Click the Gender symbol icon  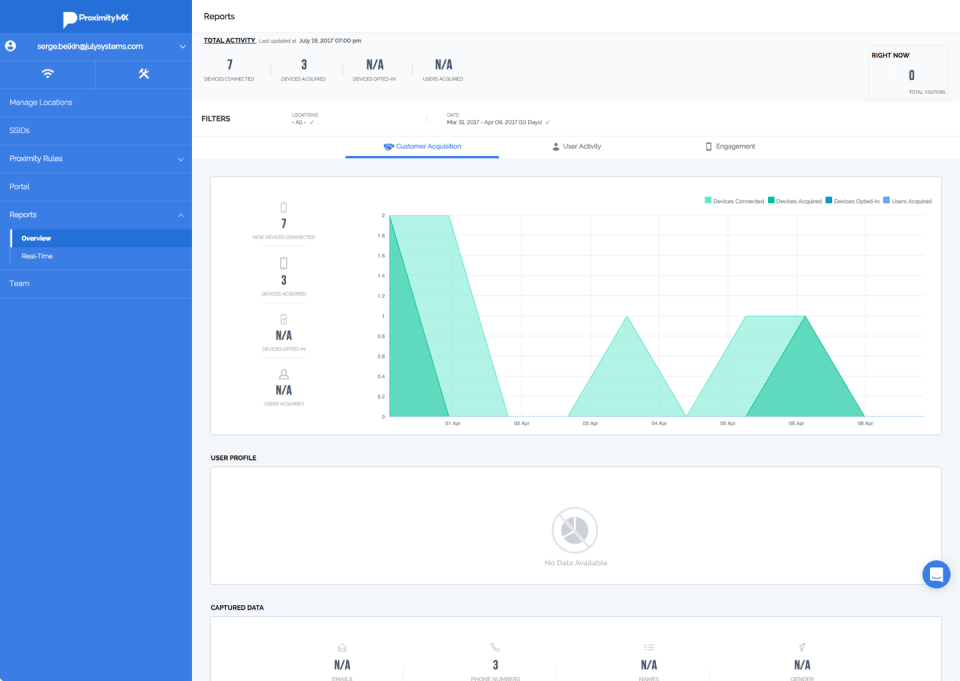[802, 647]
